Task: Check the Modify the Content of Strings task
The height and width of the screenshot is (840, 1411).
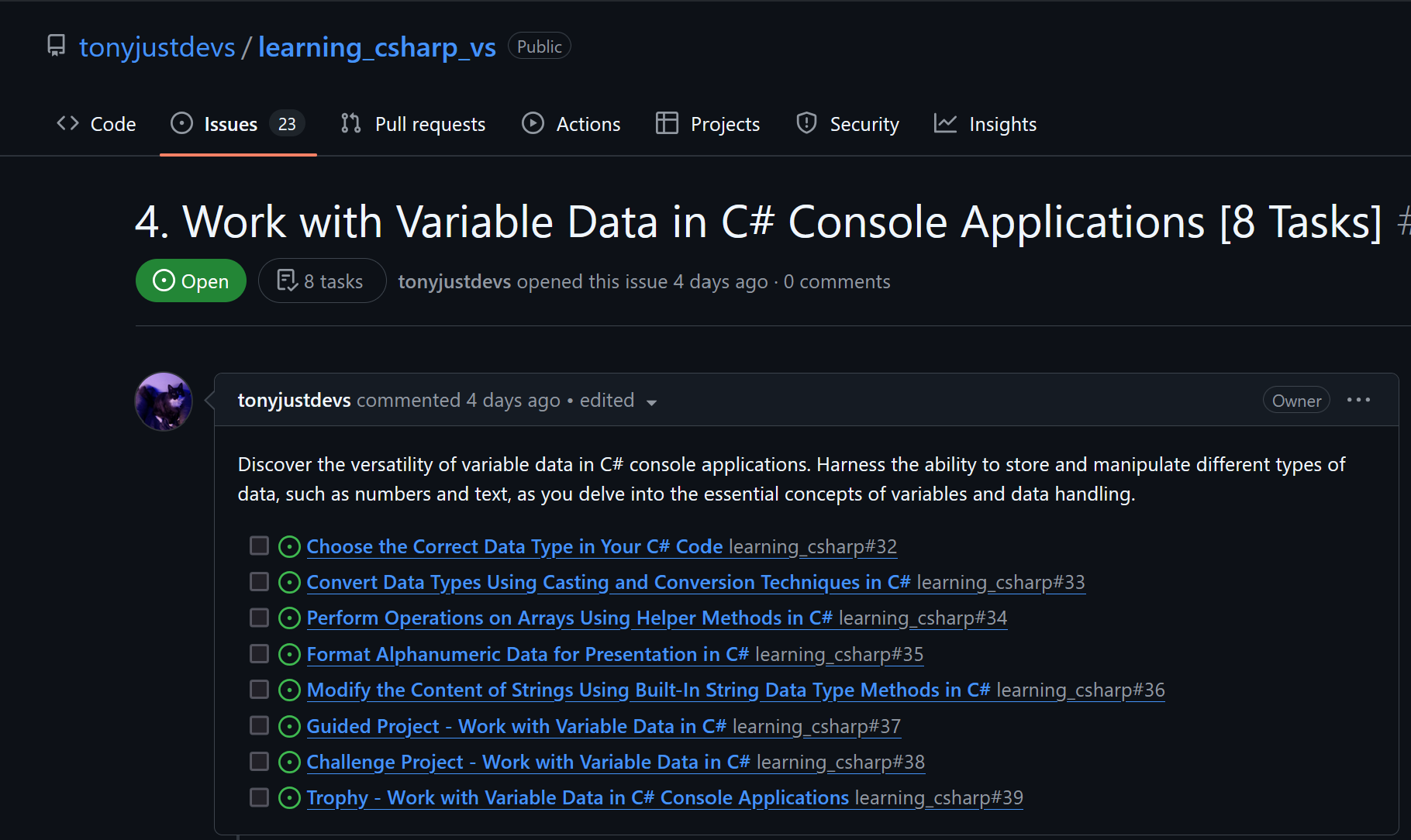Action: coord(259,689)
